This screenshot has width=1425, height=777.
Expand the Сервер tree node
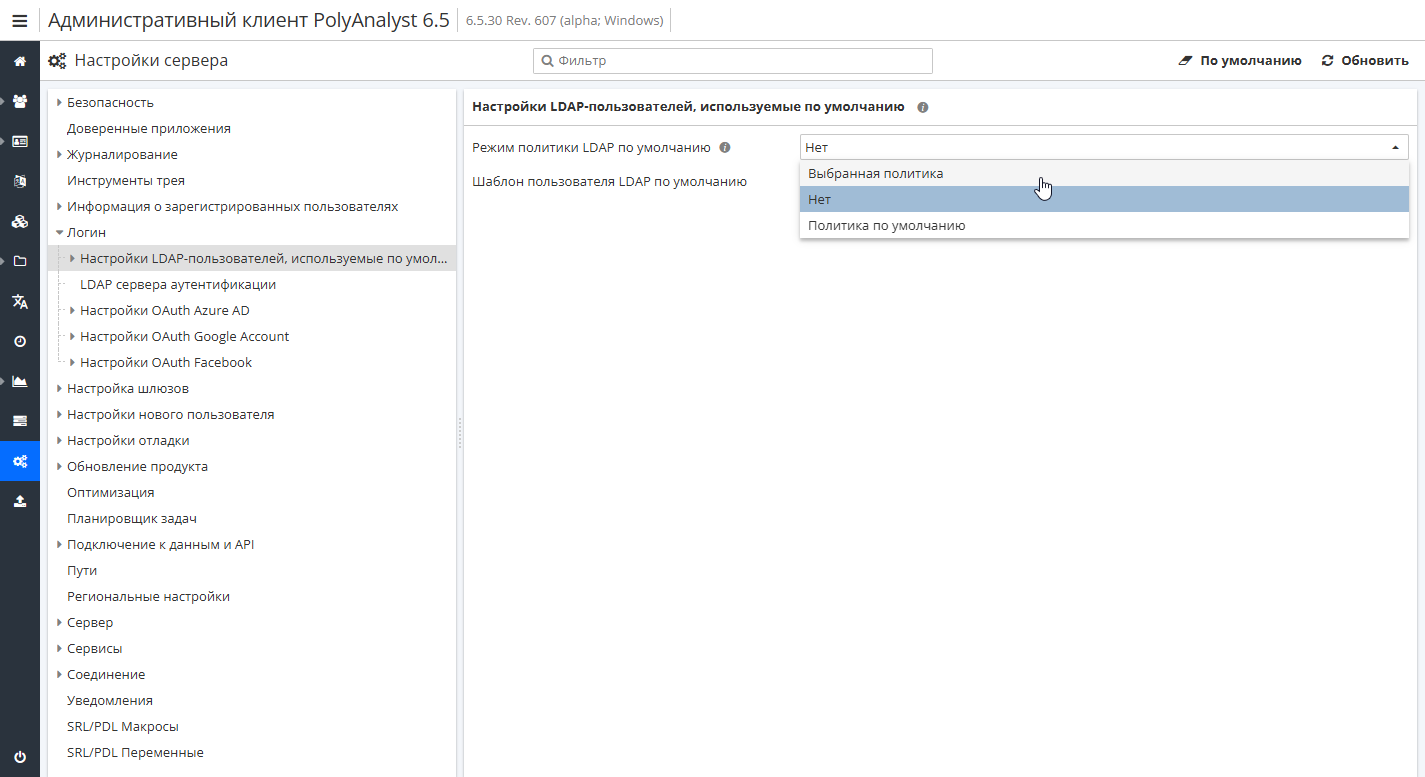(x=59, y=622)
